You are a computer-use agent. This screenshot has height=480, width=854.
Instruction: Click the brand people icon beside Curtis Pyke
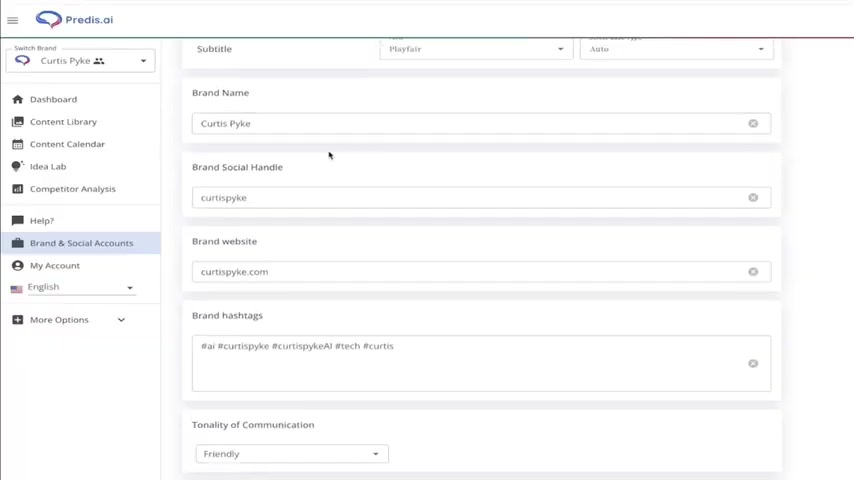point(99,61)
